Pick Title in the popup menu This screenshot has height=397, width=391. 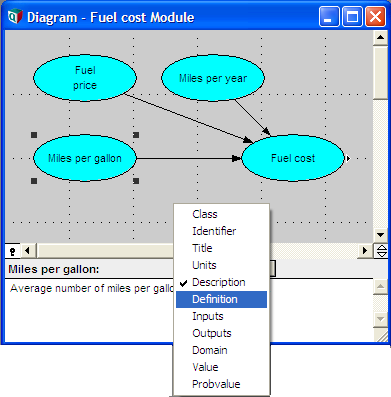click(221, 248)
